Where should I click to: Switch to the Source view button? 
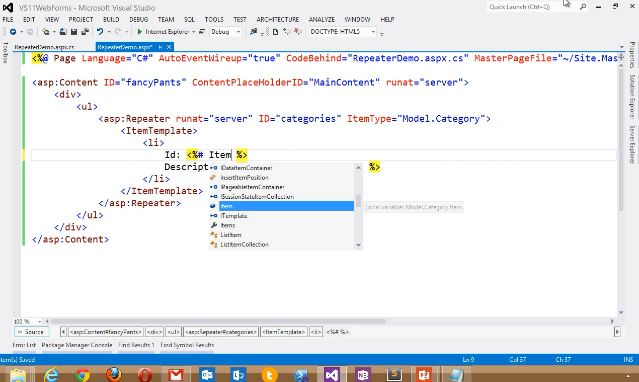click(31, 332)
